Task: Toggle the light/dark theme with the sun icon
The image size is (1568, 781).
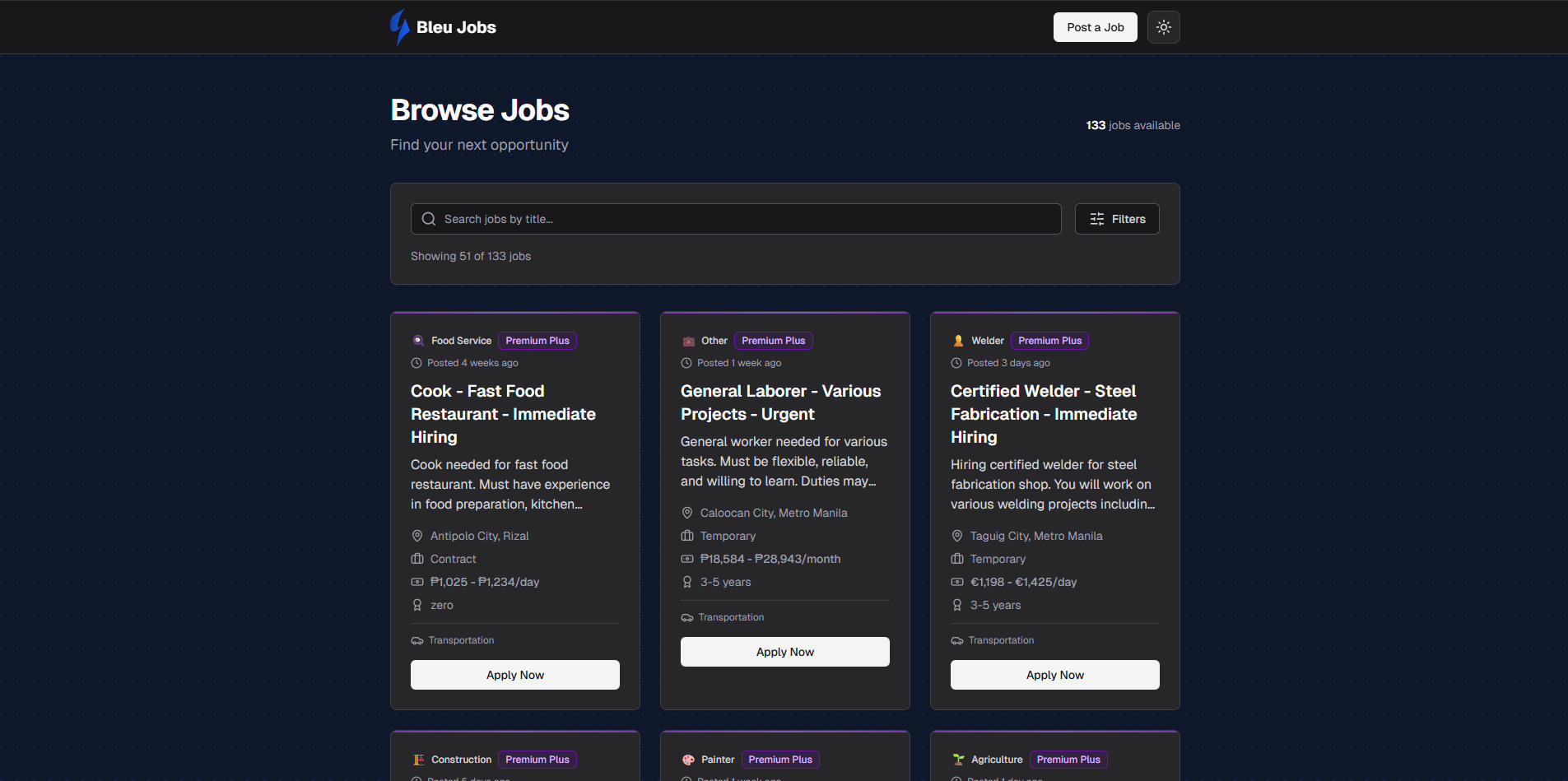Action: click(x=1163, y=26)
